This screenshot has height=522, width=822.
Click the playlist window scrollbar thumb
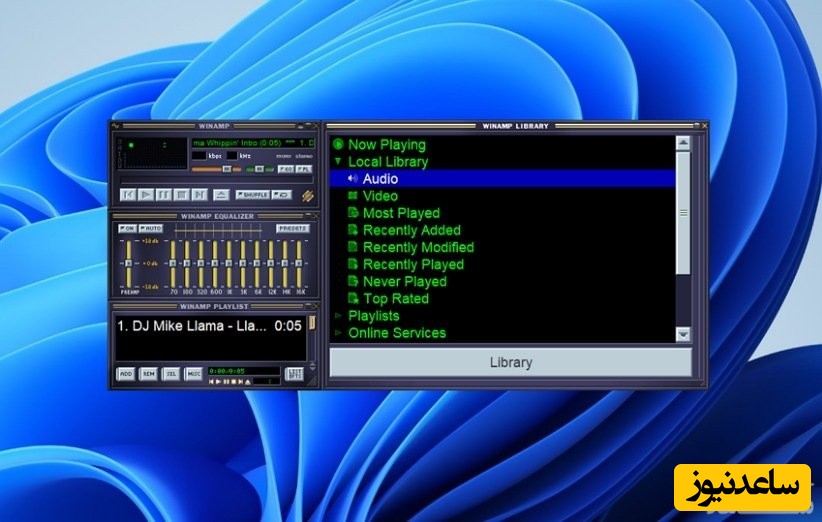pos(312,323)
